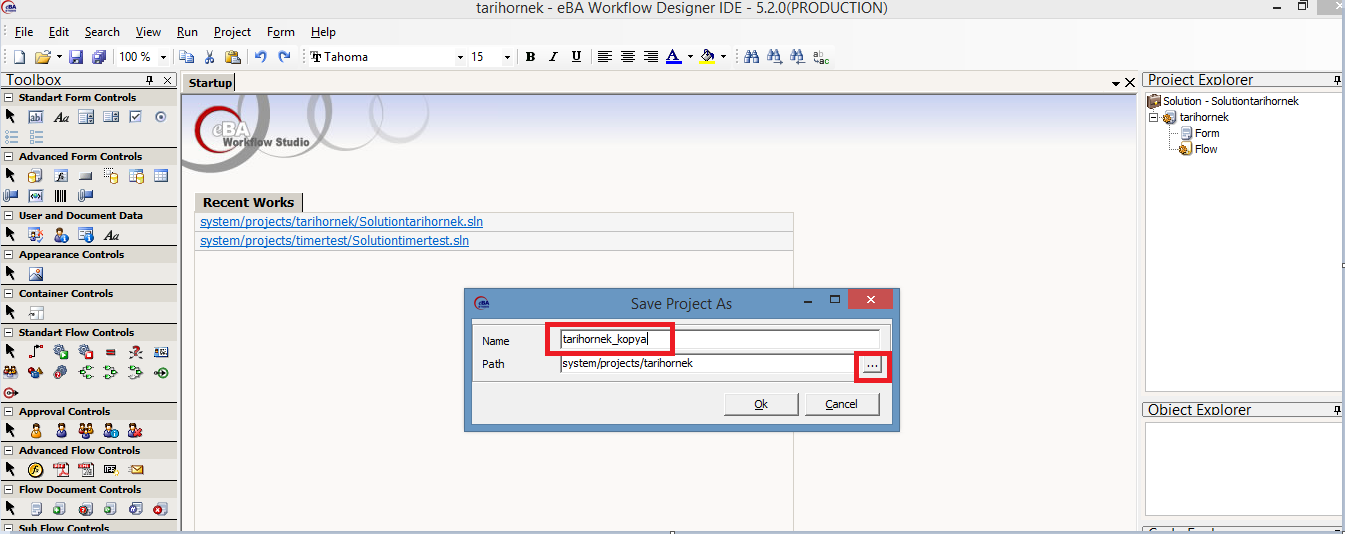Undo the last action
Image resolution: width=1345 pixels, height=534 pixels.
(x=261, y=57)
